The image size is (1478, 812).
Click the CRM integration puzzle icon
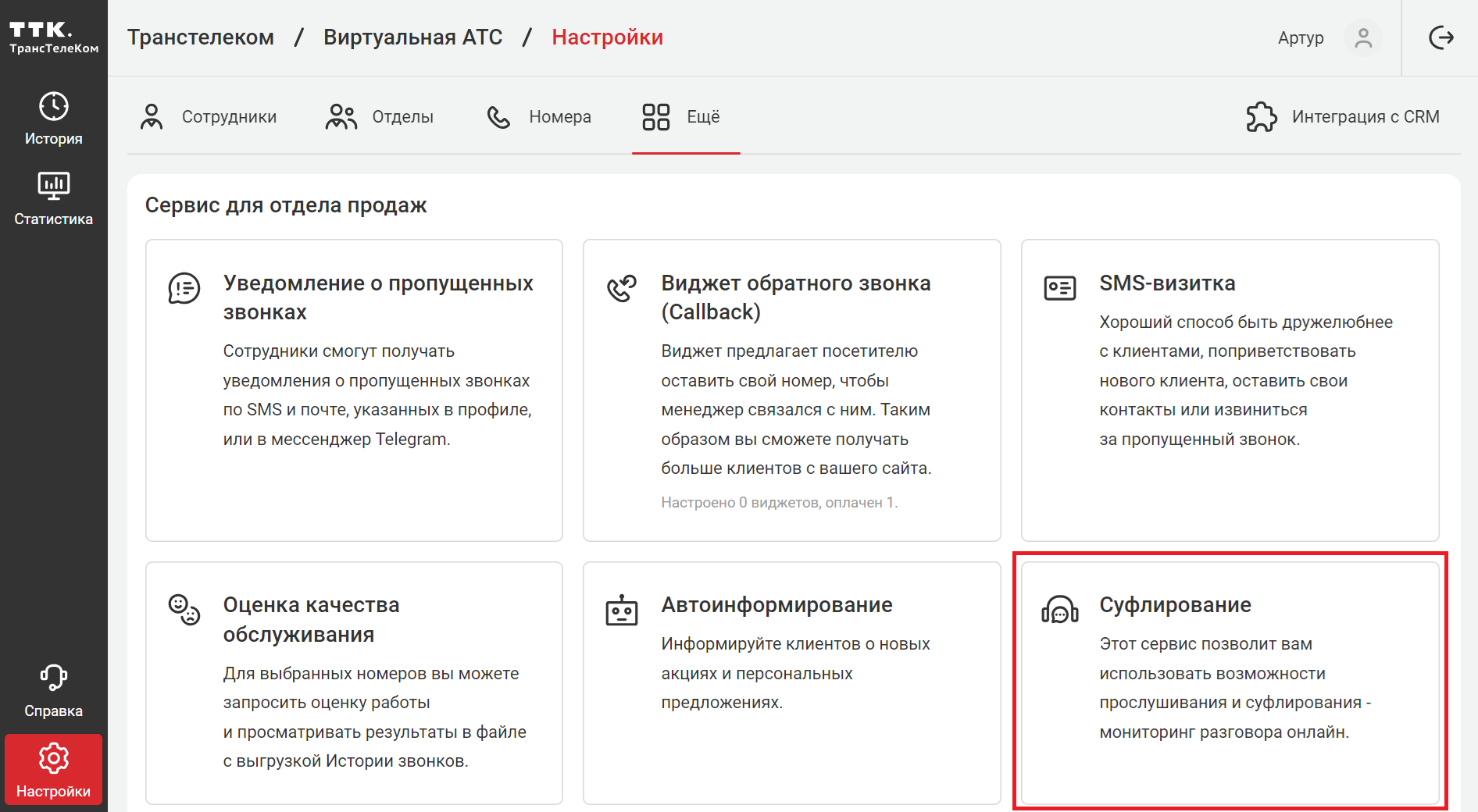[1261, 117]
